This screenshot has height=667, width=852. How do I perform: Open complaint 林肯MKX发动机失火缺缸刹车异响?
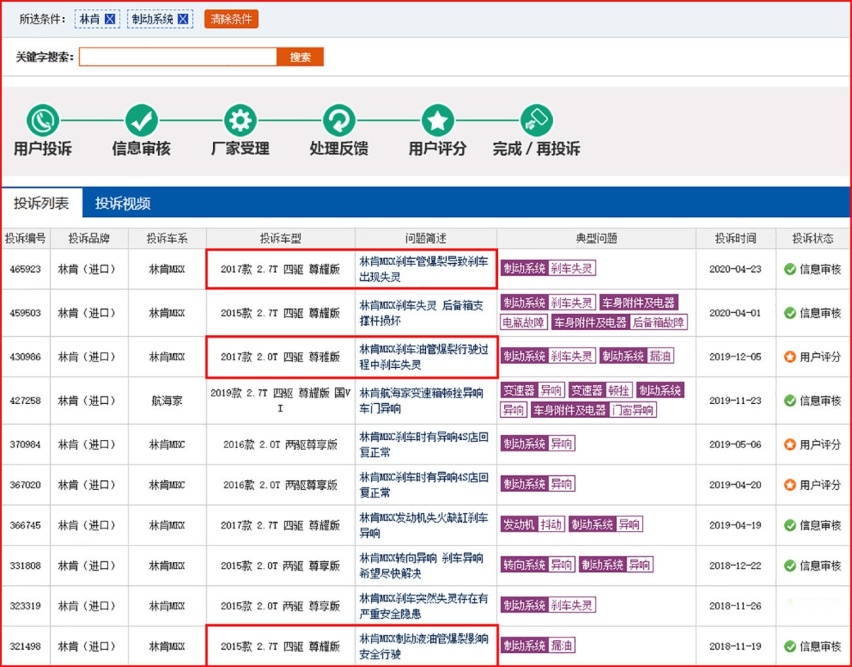click(424, 525)
